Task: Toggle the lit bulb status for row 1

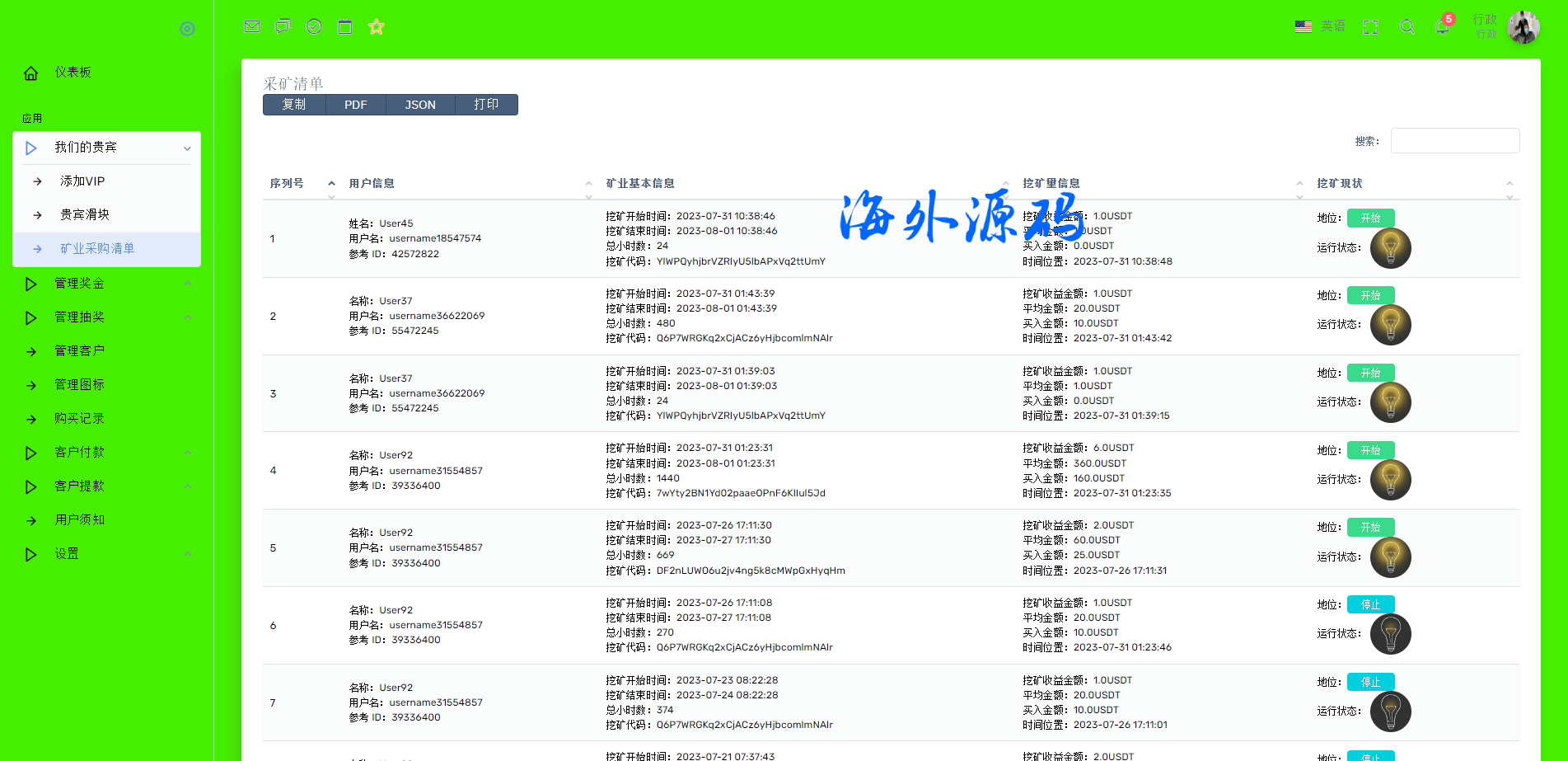Action: tap(1390, 247)
